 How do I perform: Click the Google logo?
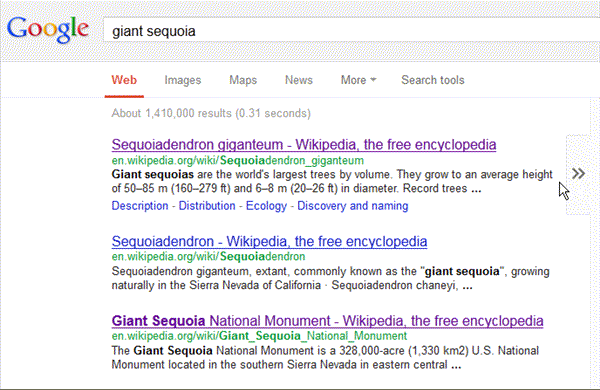point(48,30)
